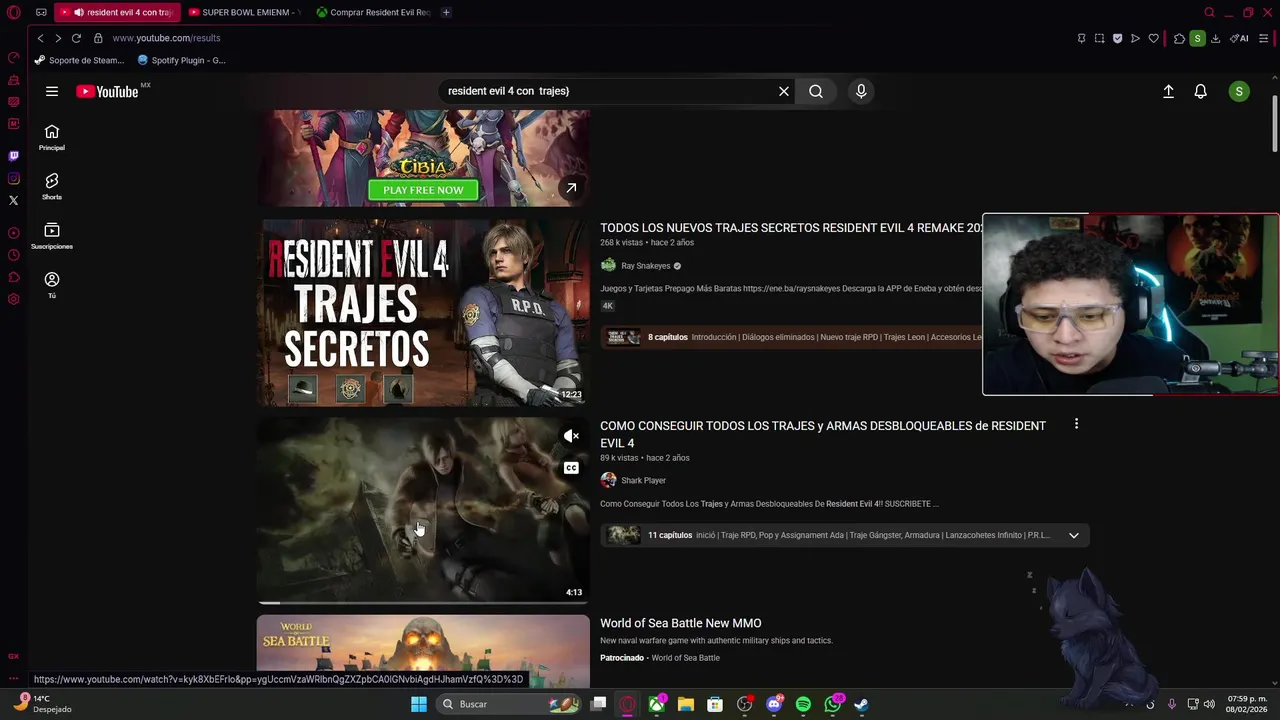The width and height of the screenshot is (1280, 720).
Task: Visit the Ray Snakeyes channel
Action: pos(645,266)
